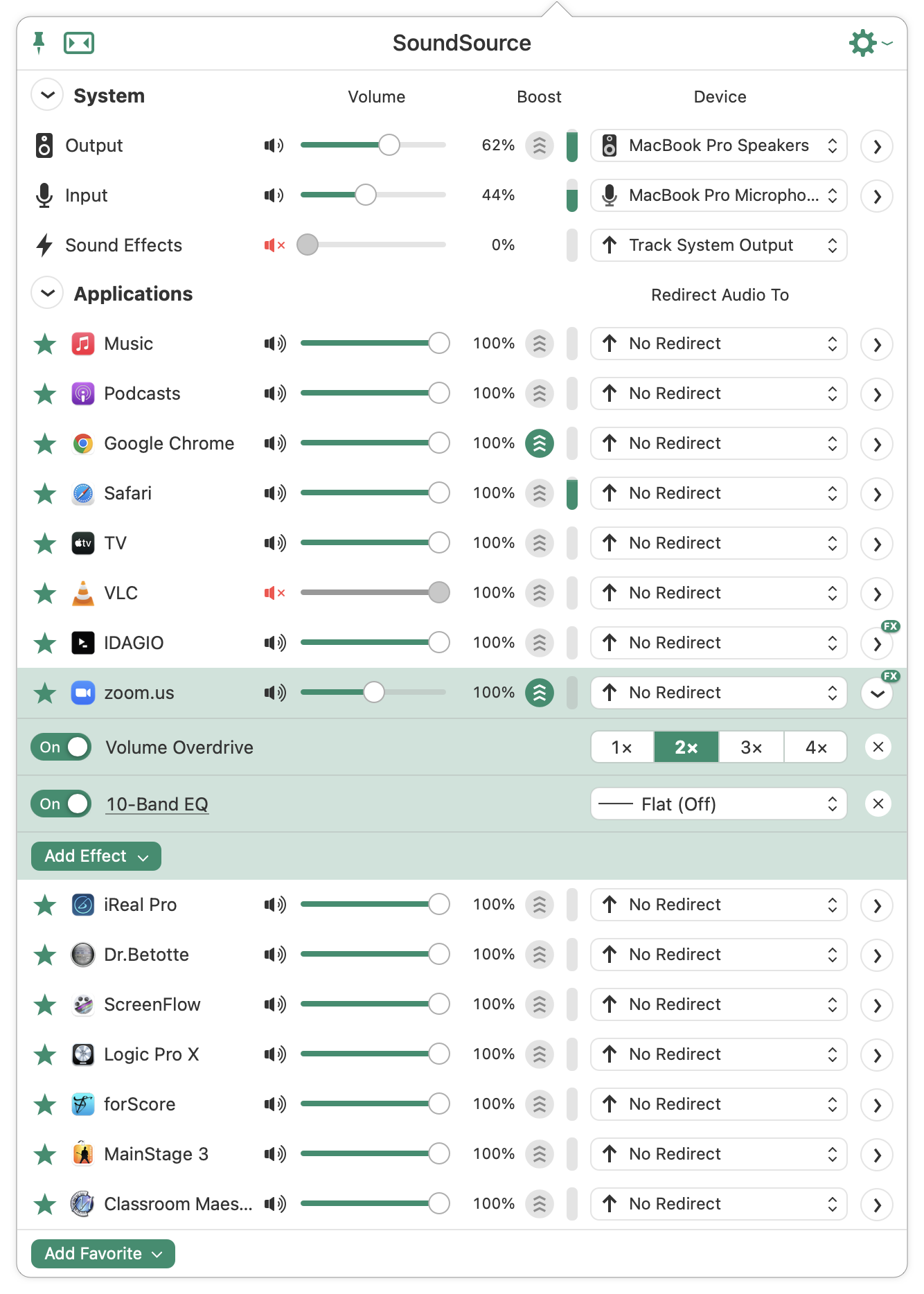Click the Podcasts app icon

tap(83, 393)
